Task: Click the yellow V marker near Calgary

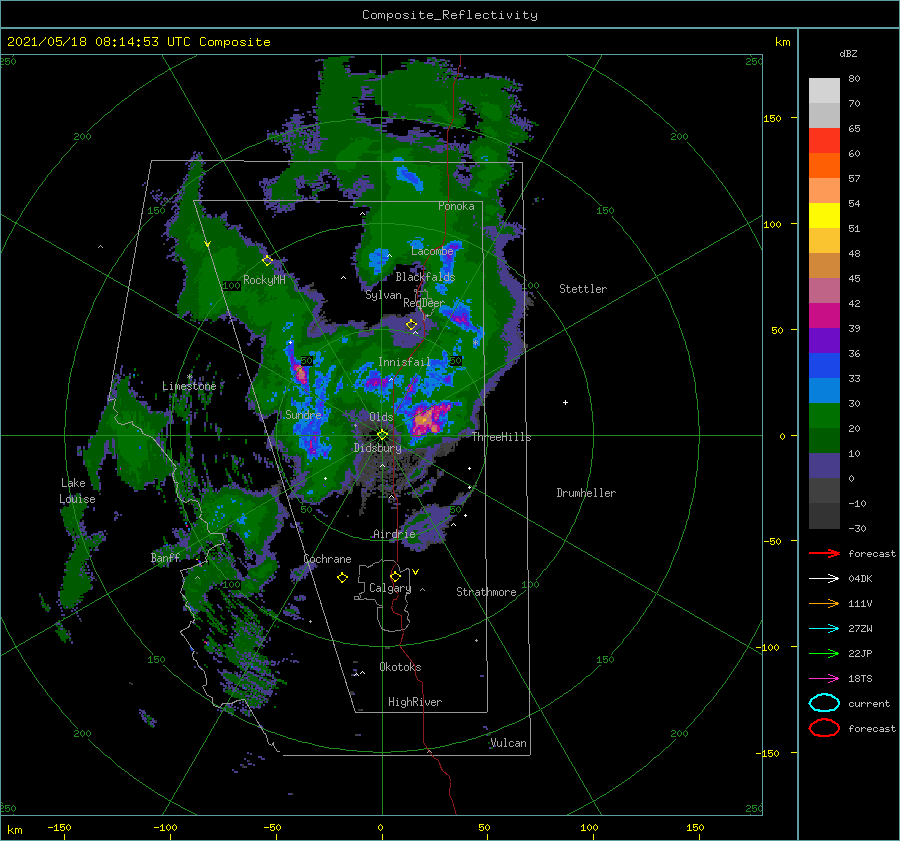Action: click(x=415, y=572)
